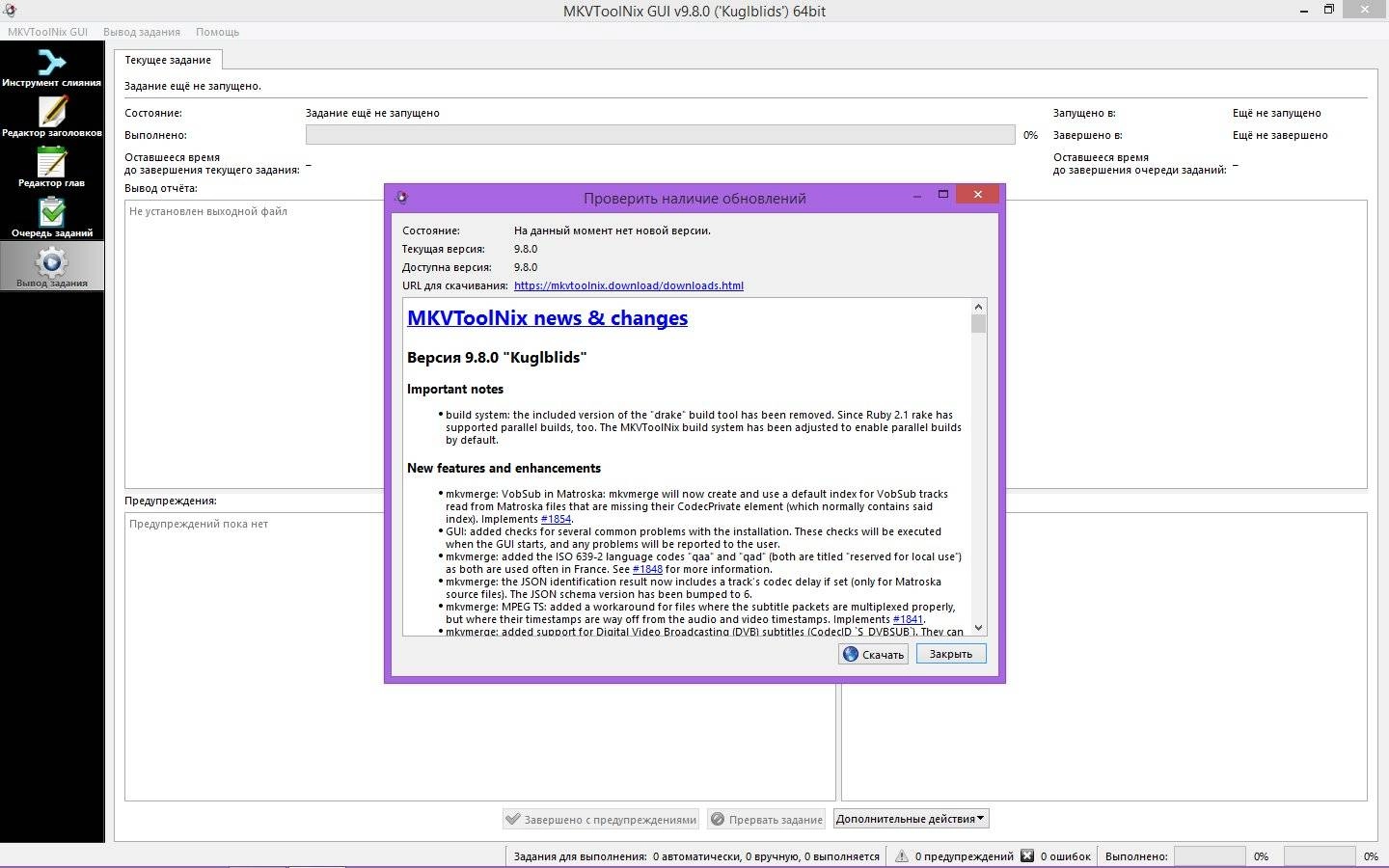Screen dimensions: 1389x868
Task: Open the chapter editor (Редактор глав)
Action: click(x=52, y=168)
